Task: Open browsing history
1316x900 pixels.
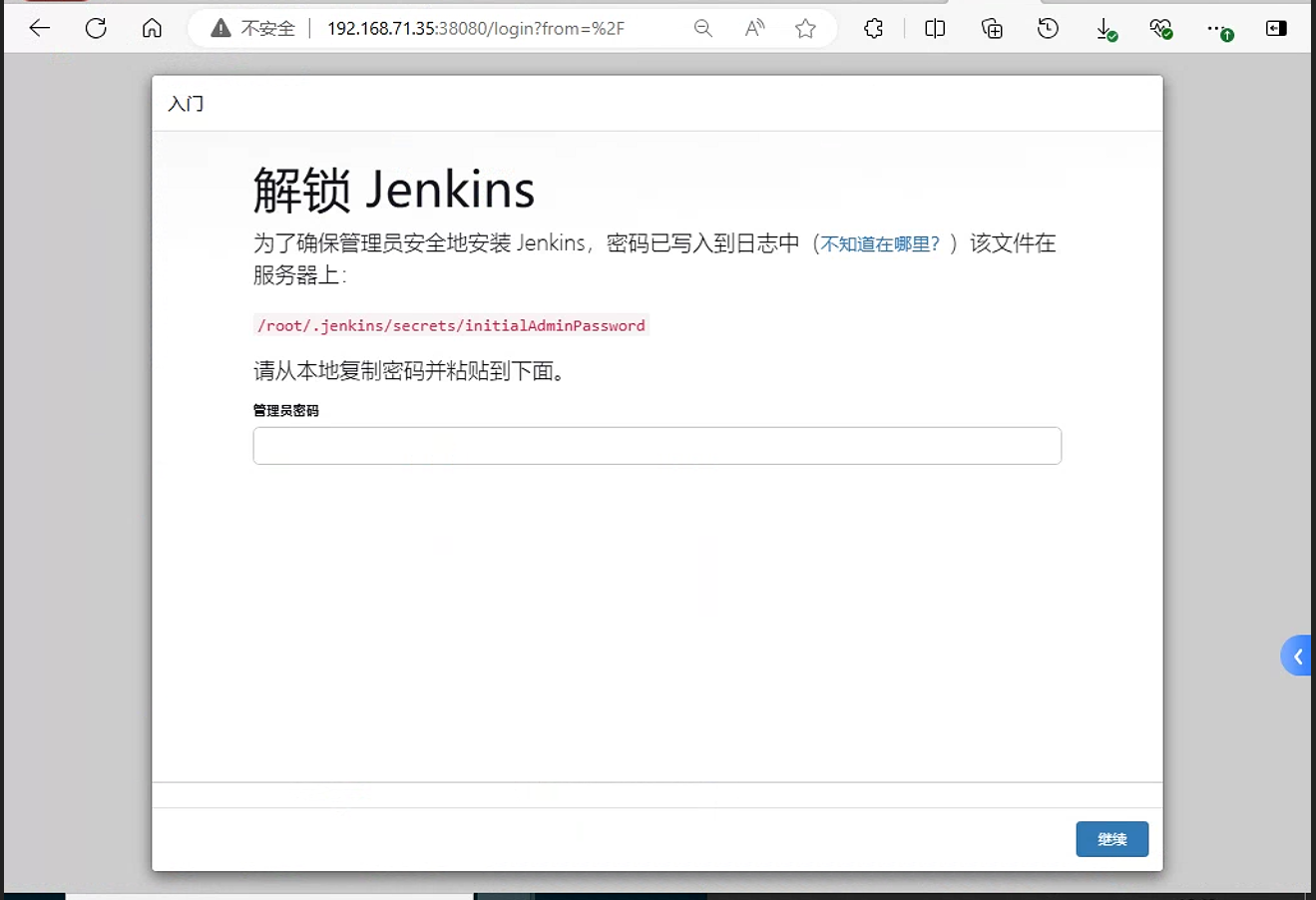Action: pyautogui.click(x=1048, y=29)
